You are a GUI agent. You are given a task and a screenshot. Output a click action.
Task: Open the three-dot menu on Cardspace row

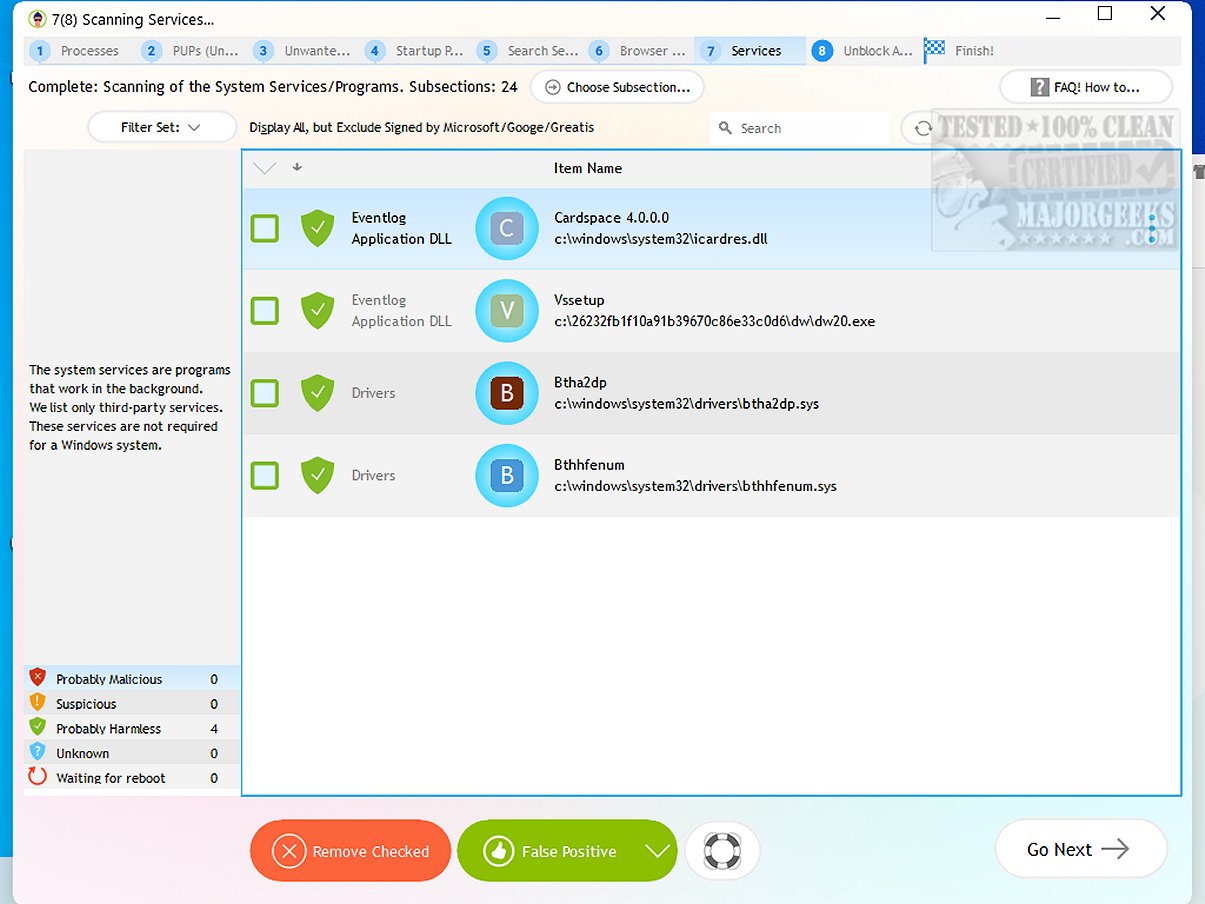click(1152, 229)
